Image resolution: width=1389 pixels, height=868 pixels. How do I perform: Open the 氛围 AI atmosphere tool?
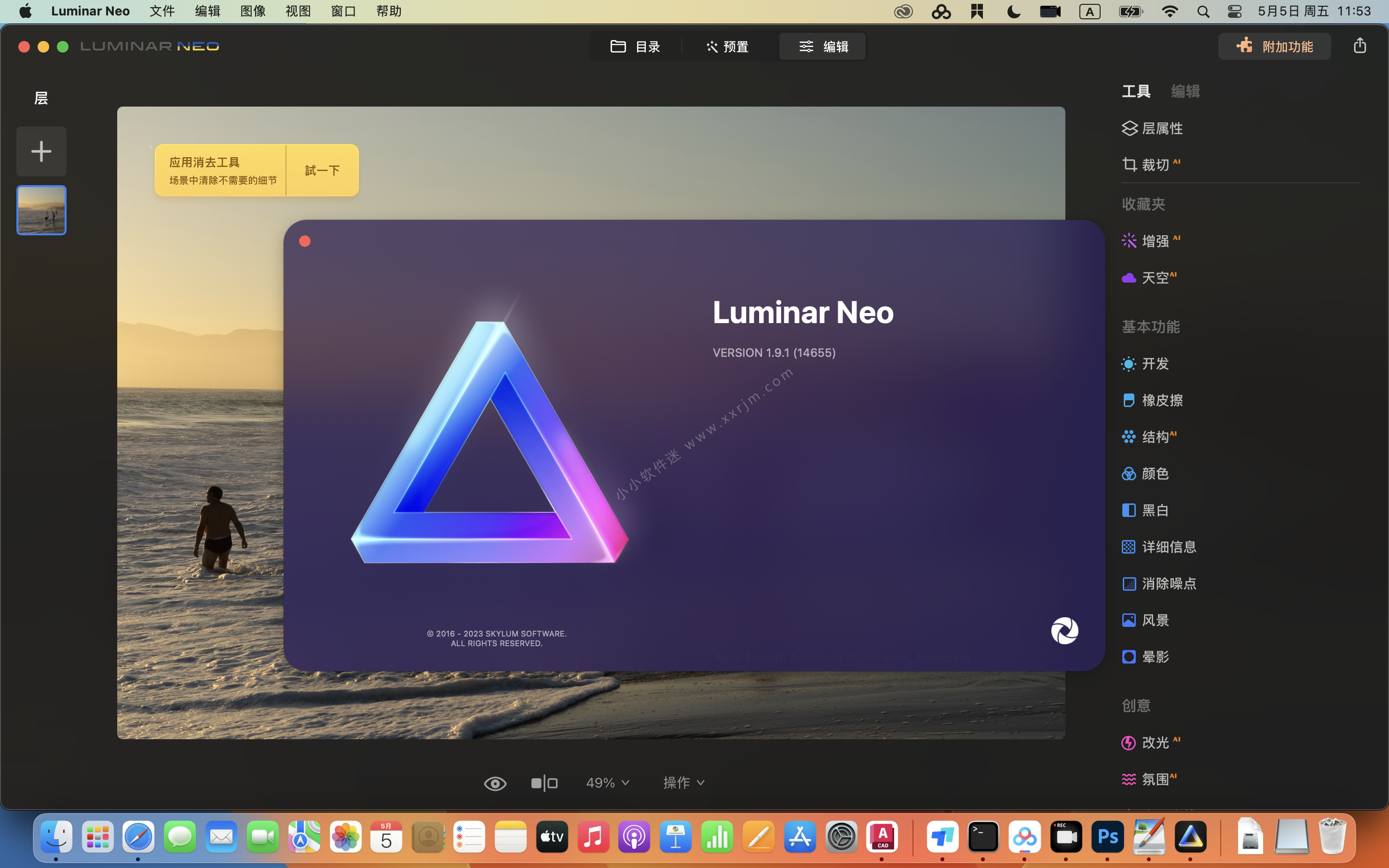(x=1149, y=779)
